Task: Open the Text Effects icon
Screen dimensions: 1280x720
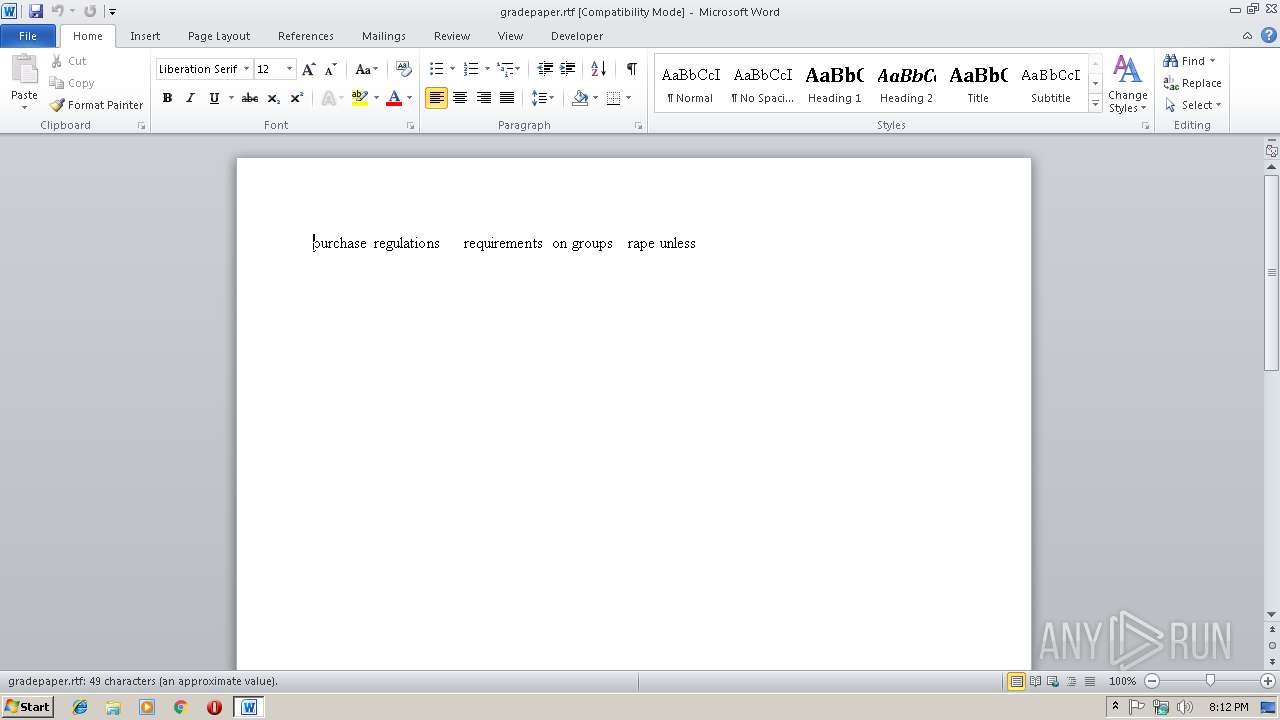Action: tap(327, 98)
